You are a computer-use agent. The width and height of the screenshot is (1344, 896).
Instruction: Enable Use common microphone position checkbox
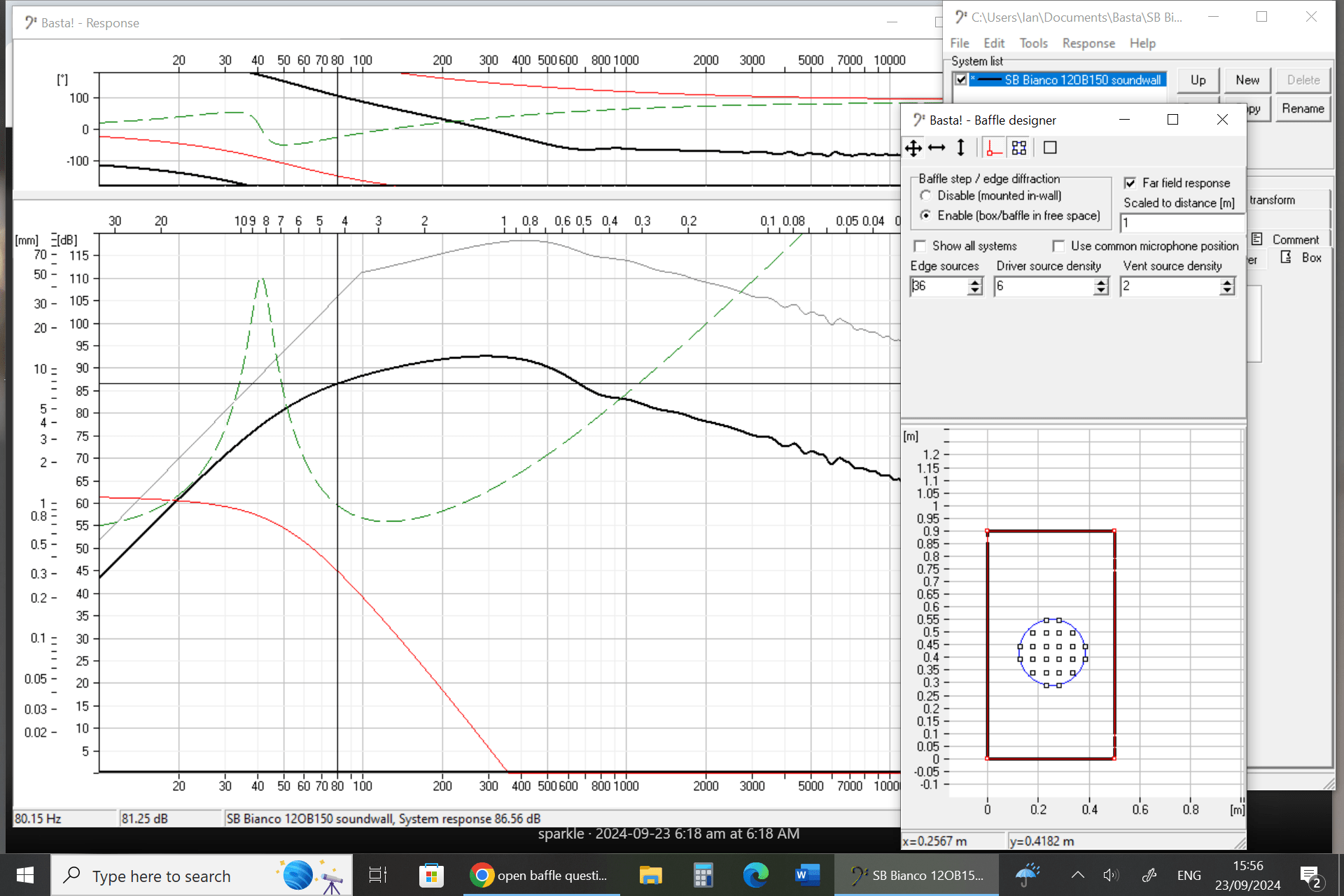coord(1058,246)
